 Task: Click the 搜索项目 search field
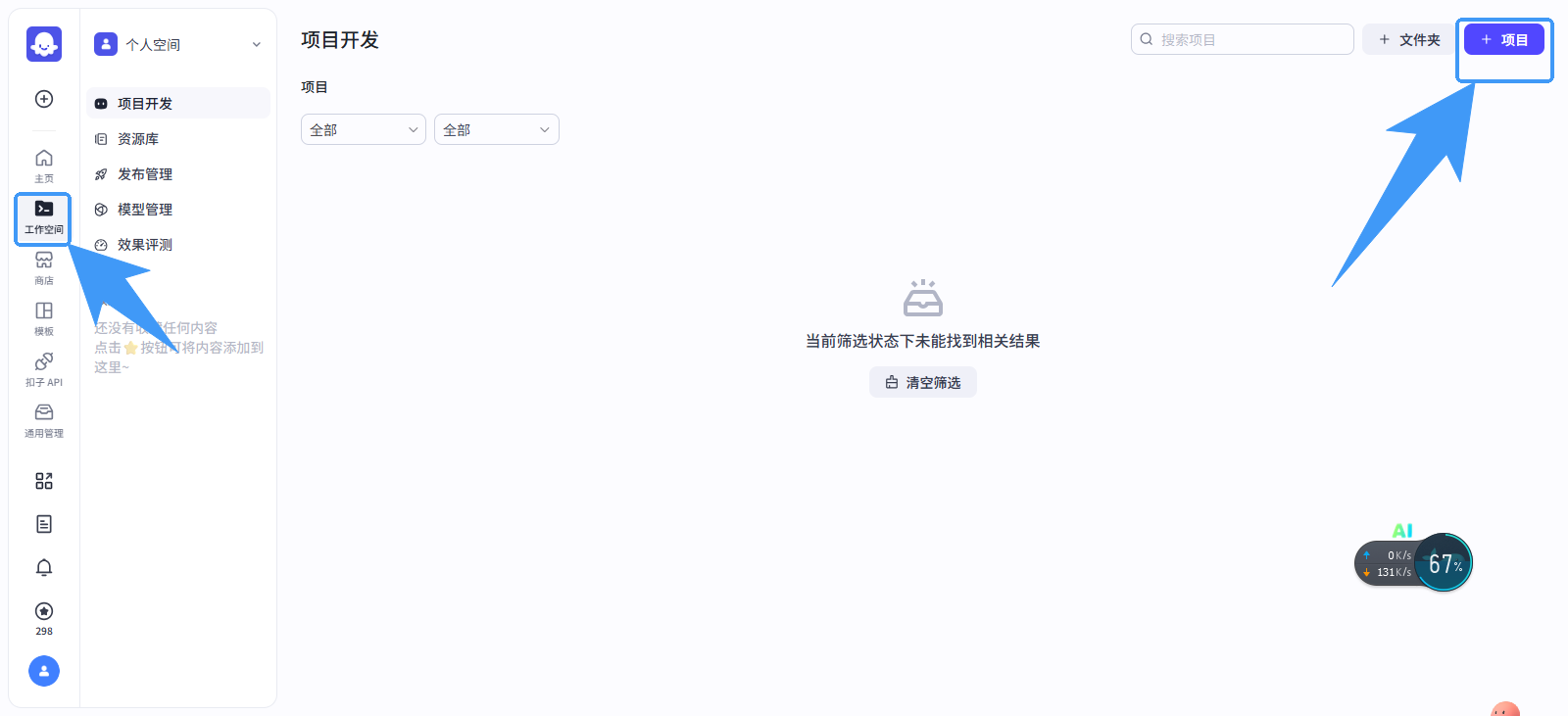tap(1243, 39)
